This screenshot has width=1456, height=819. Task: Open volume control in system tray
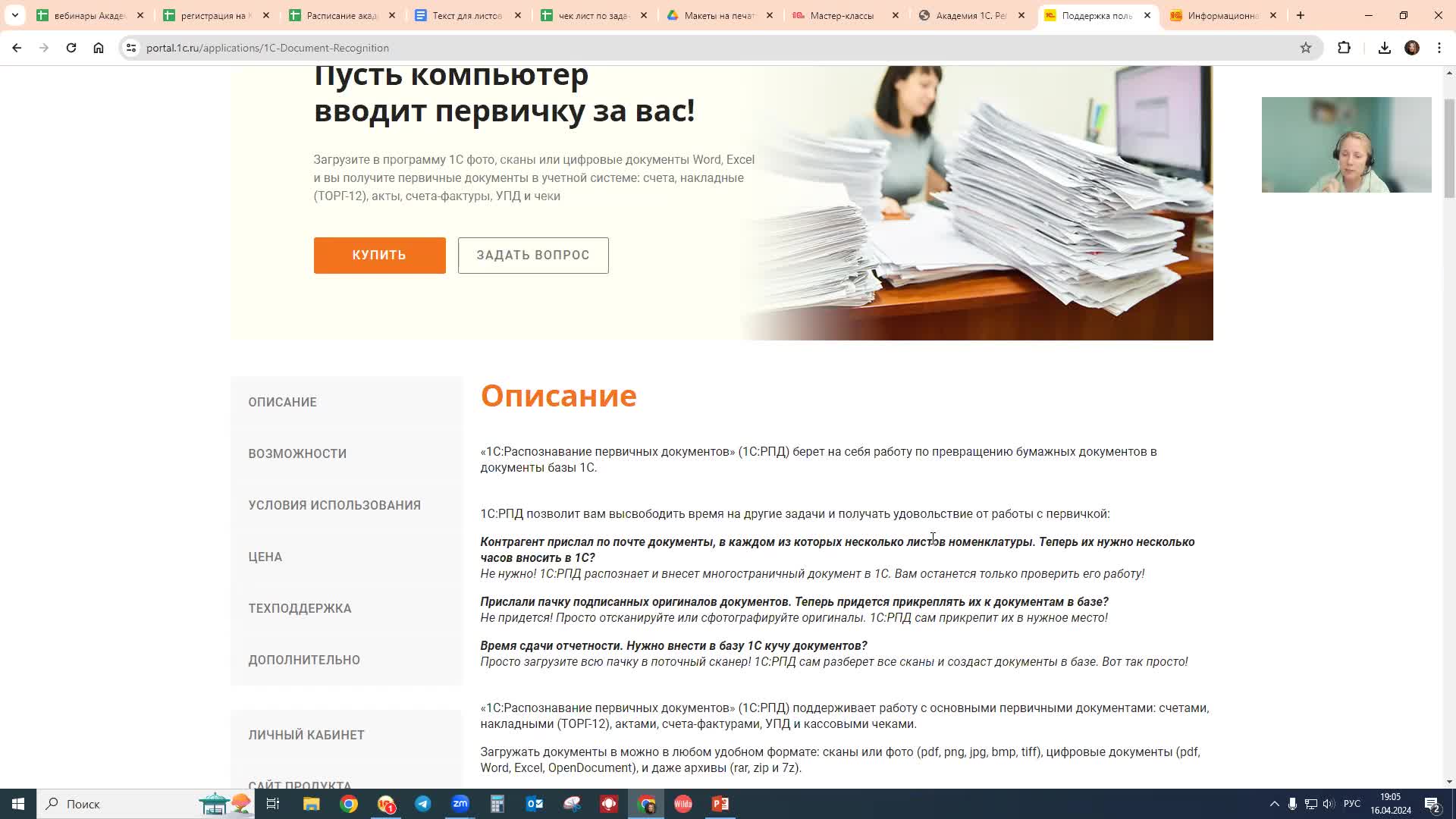tap(1329, 804)
